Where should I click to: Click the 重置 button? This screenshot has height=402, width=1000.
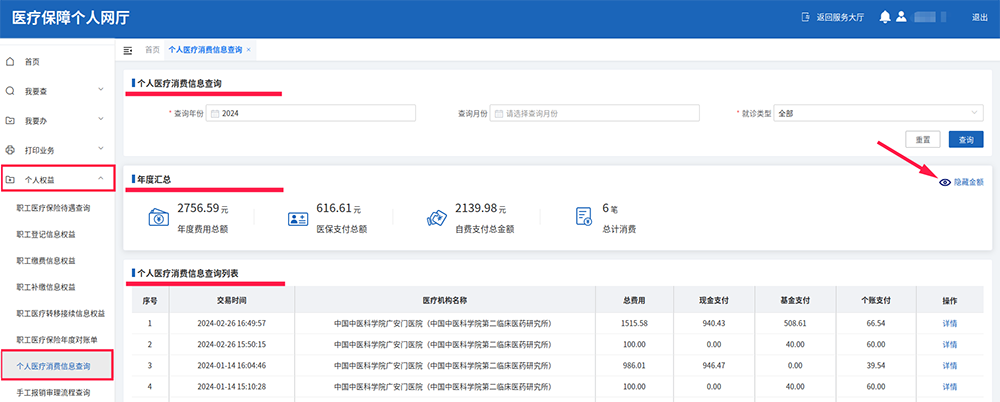(923, 140)
